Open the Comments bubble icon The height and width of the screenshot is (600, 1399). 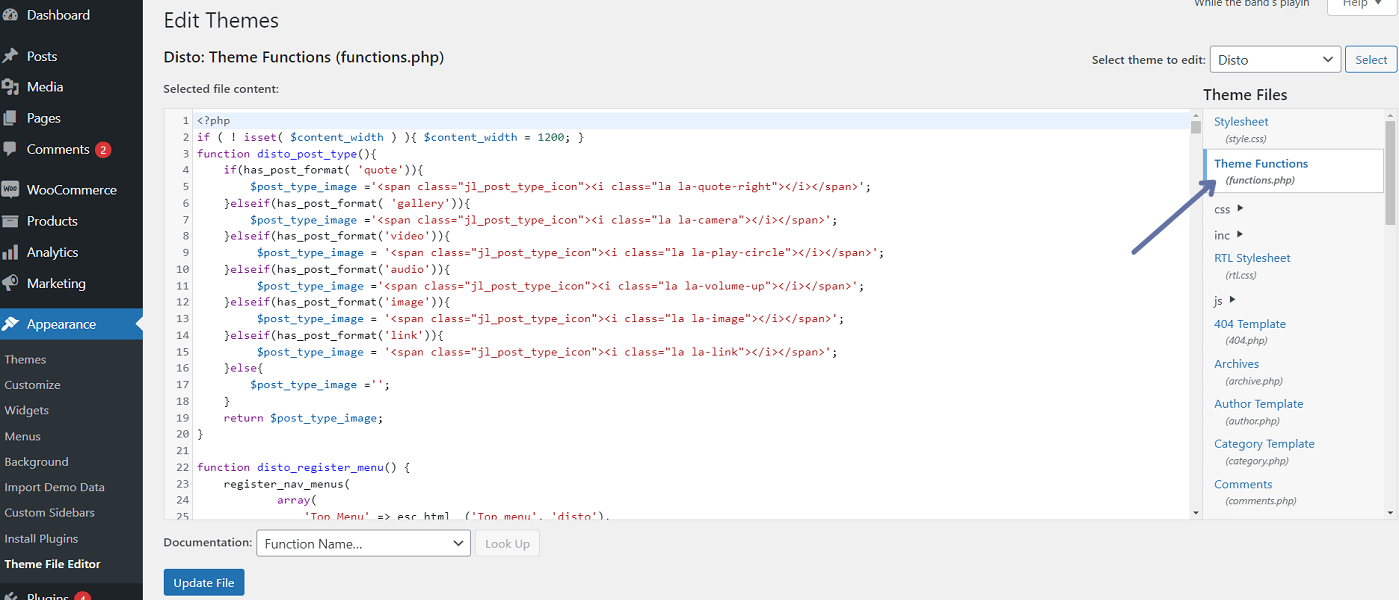pyautogui.click(x=10, y=149)
